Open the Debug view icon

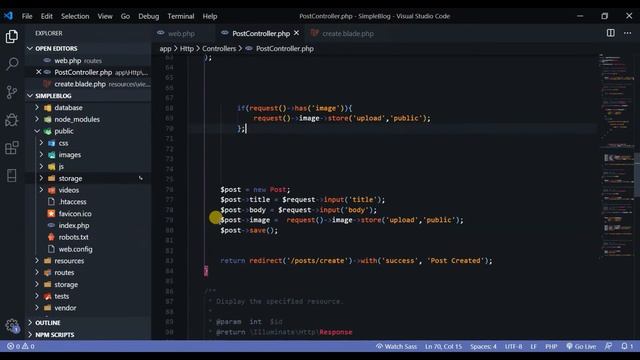pyautogui.click(x=12, y=120)
